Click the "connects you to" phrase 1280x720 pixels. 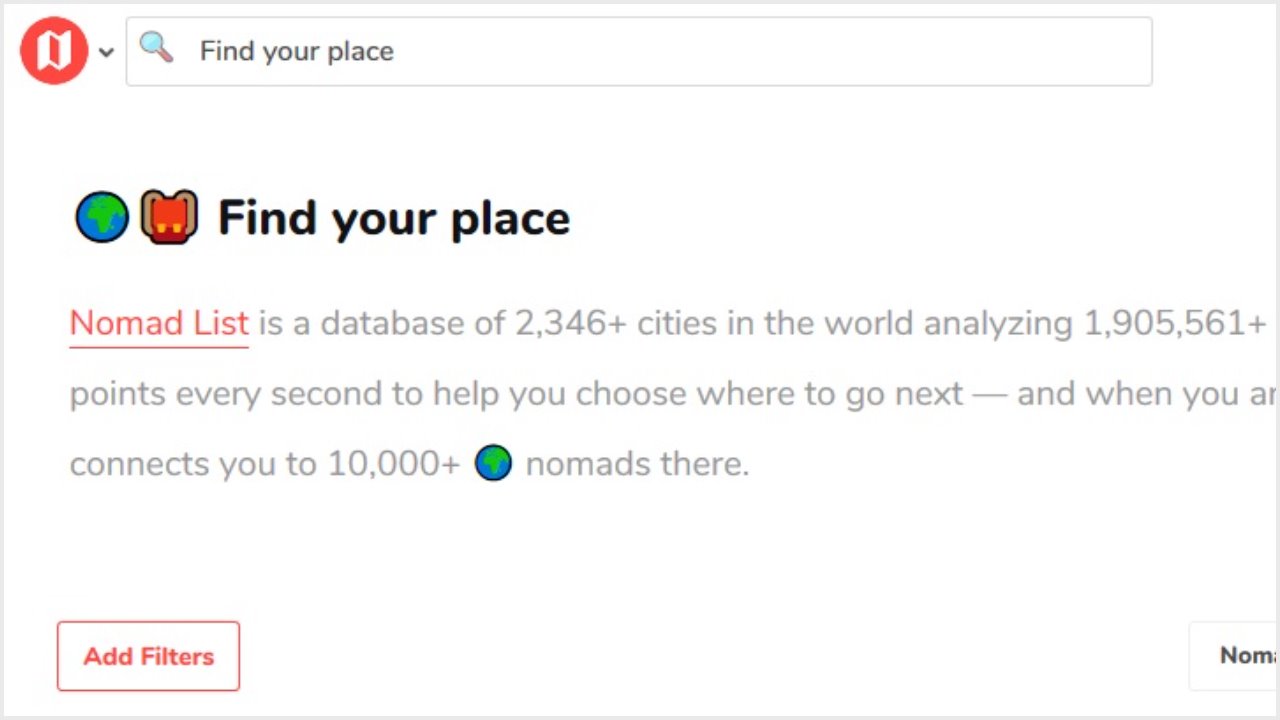[193, 465]
